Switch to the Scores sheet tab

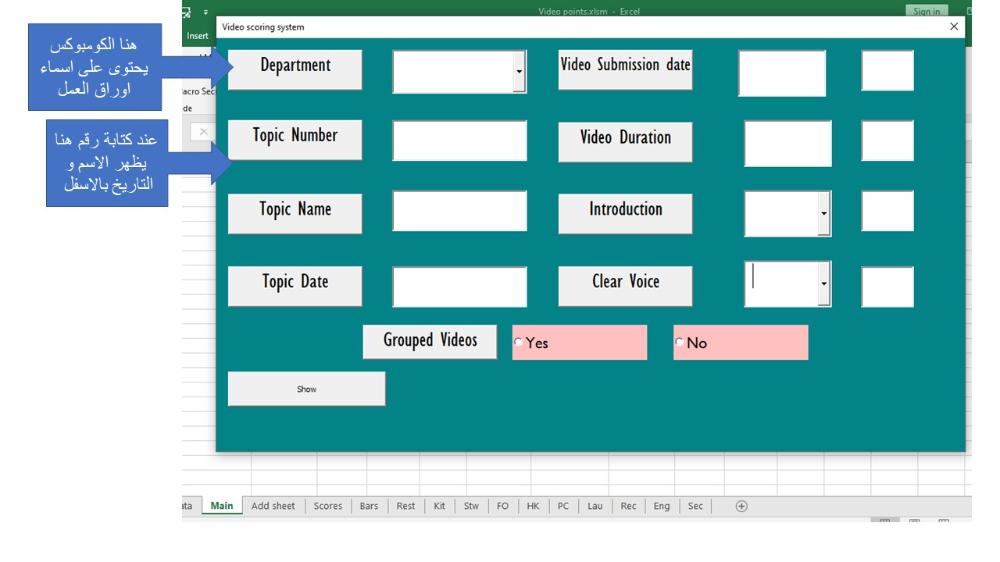click(x=328, y=506)
